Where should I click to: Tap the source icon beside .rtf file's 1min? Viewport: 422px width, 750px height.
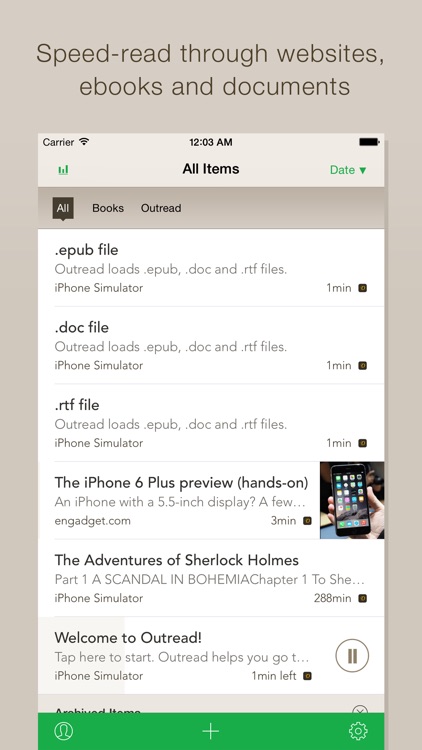tap(363, 443)
